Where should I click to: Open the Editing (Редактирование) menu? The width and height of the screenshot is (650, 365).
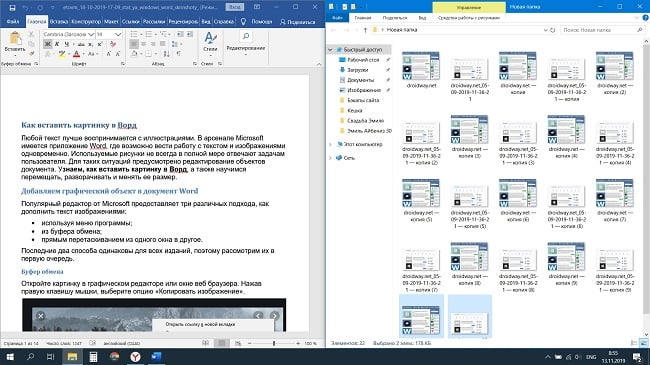coord(246,41)
